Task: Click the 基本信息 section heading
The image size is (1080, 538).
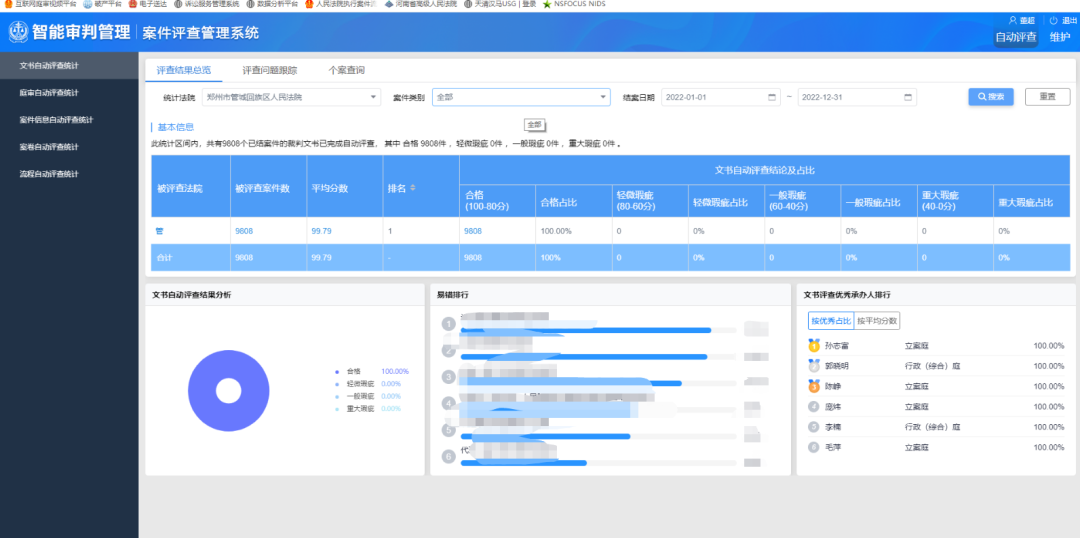Action: pyautogui.click(x=176, y=127)
